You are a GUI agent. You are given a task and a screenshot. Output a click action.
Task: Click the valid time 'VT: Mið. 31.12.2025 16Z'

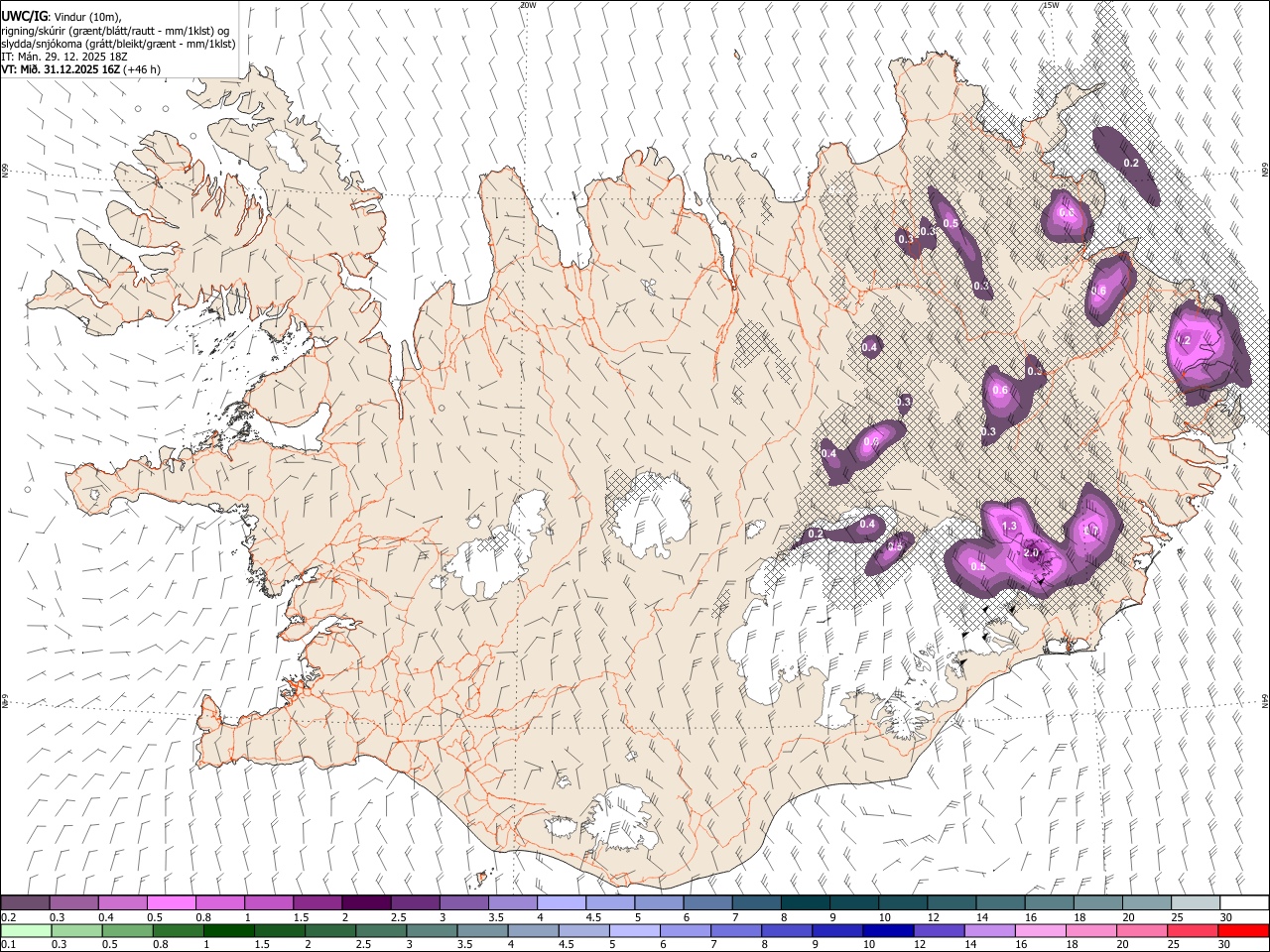61,69
